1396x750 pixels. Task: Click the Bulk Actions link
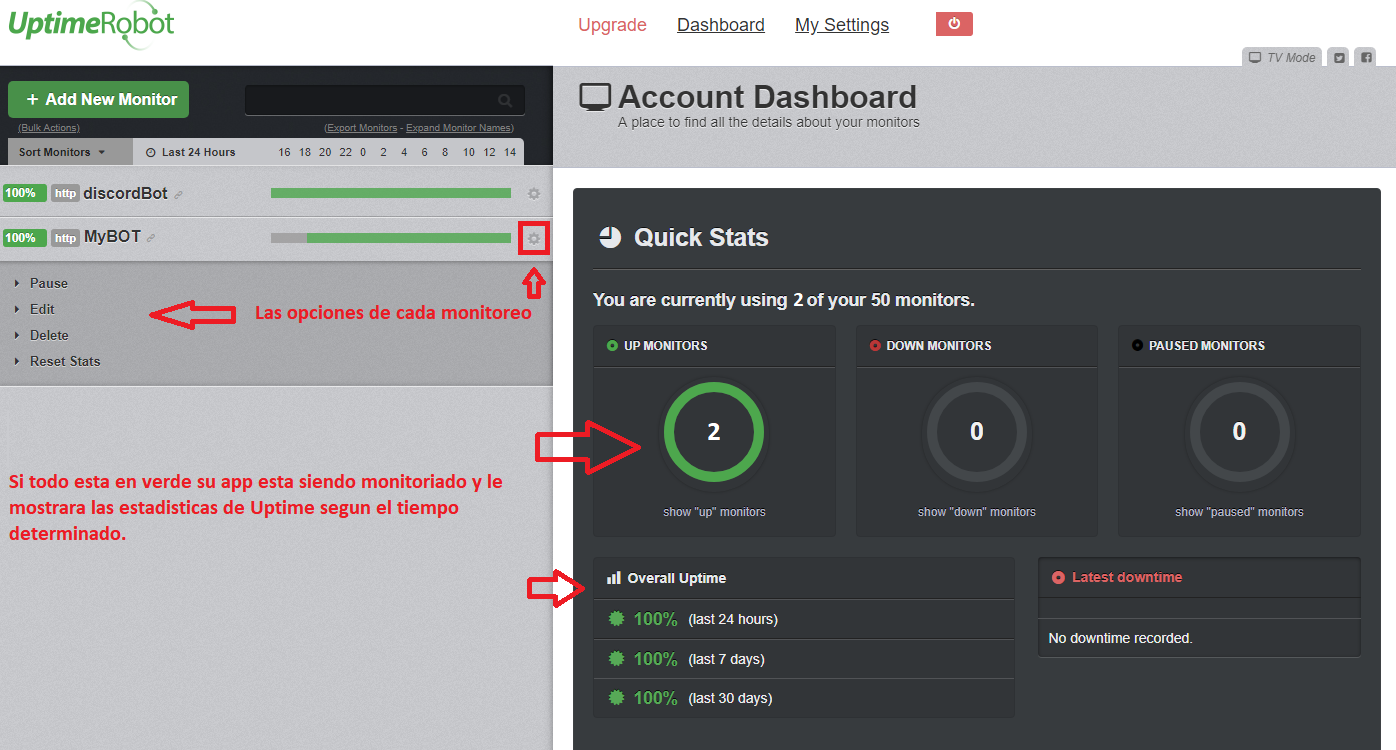(x=49, y=128)
